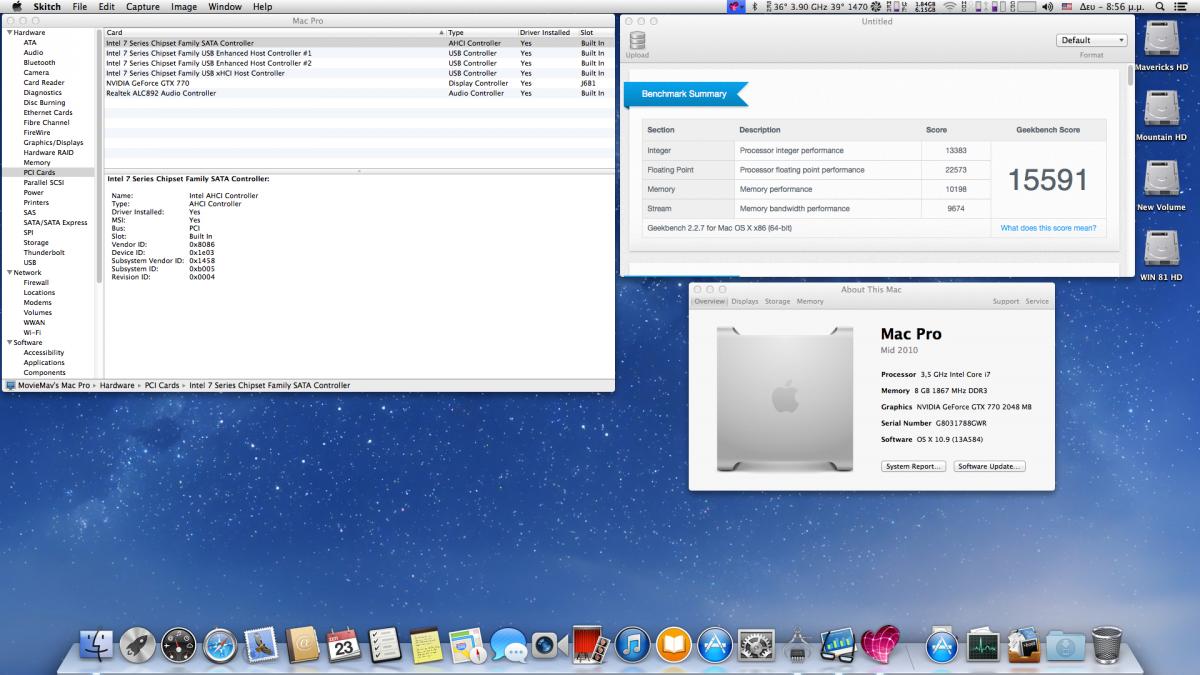
Task: Open System Information chip icon in Dock
Action: [798, 646]
